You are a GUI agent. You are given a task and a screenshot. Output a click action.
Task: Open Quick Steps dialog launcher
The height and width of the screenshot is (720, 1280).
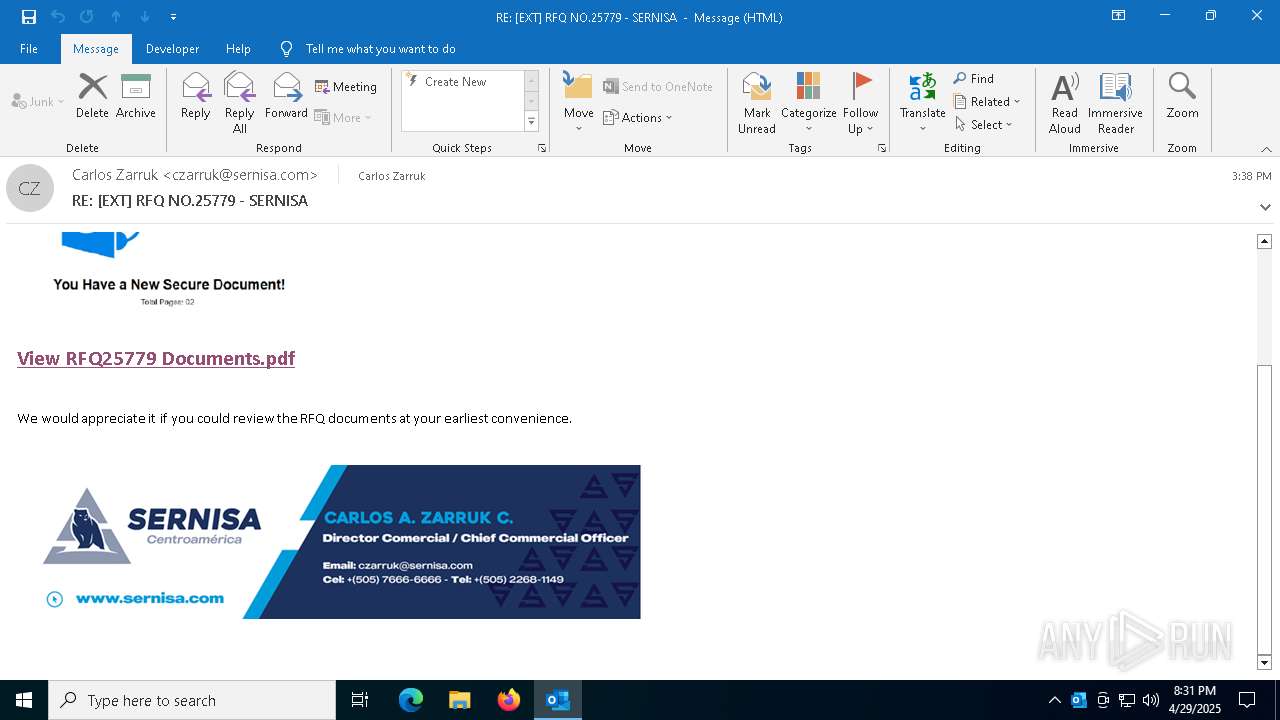tap(542, 148)
